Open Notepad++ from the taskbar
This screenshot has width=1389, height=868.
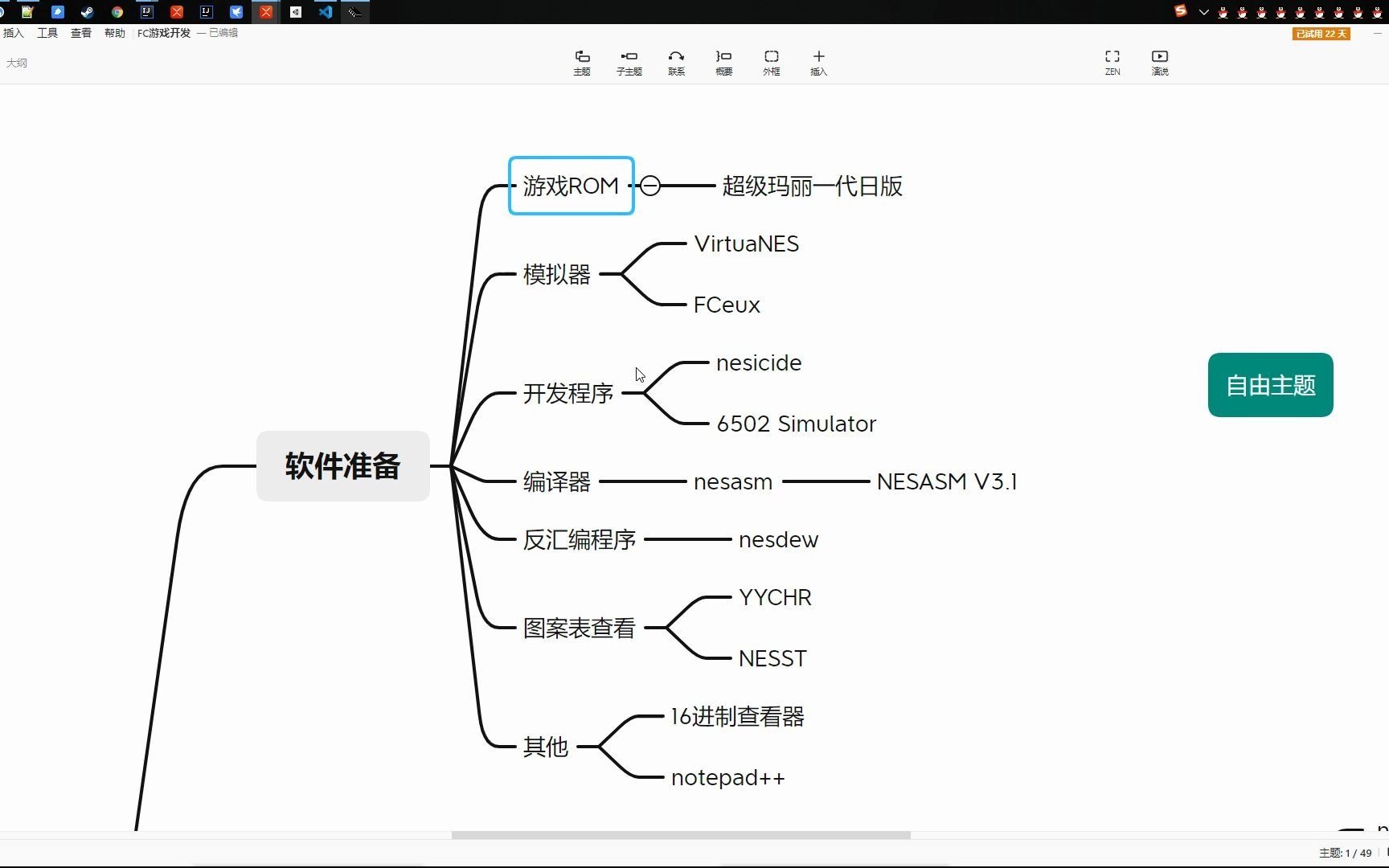(x=27, y=12)
